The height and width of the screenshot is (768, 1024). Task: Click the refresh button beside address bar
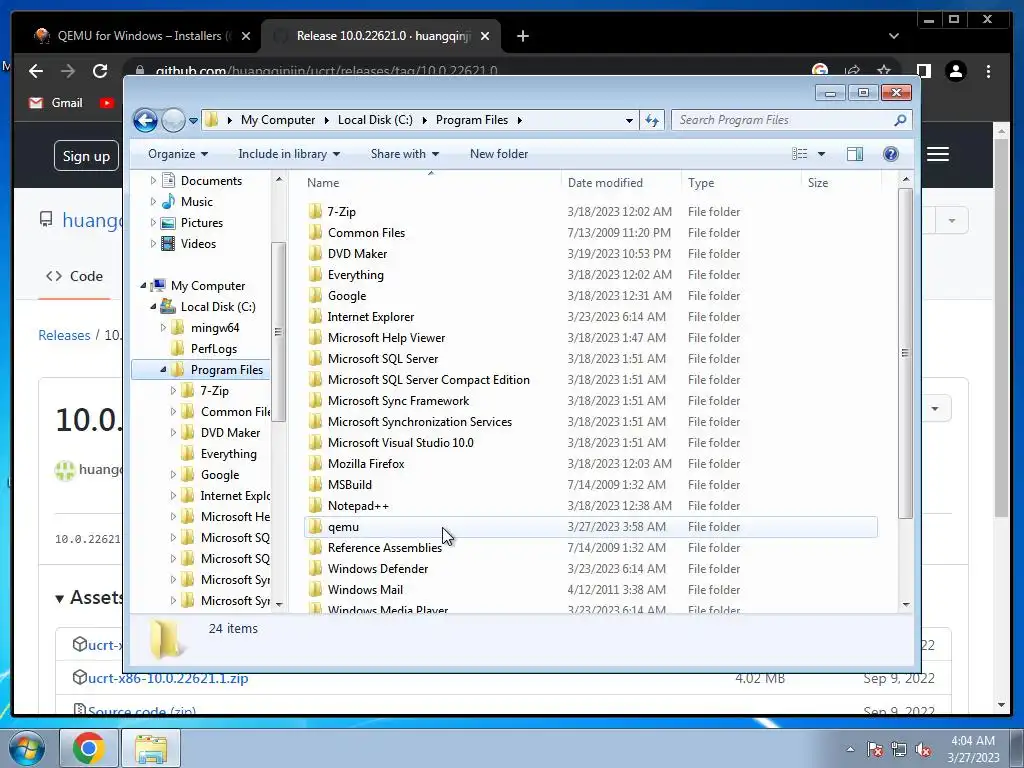point(652,120)
